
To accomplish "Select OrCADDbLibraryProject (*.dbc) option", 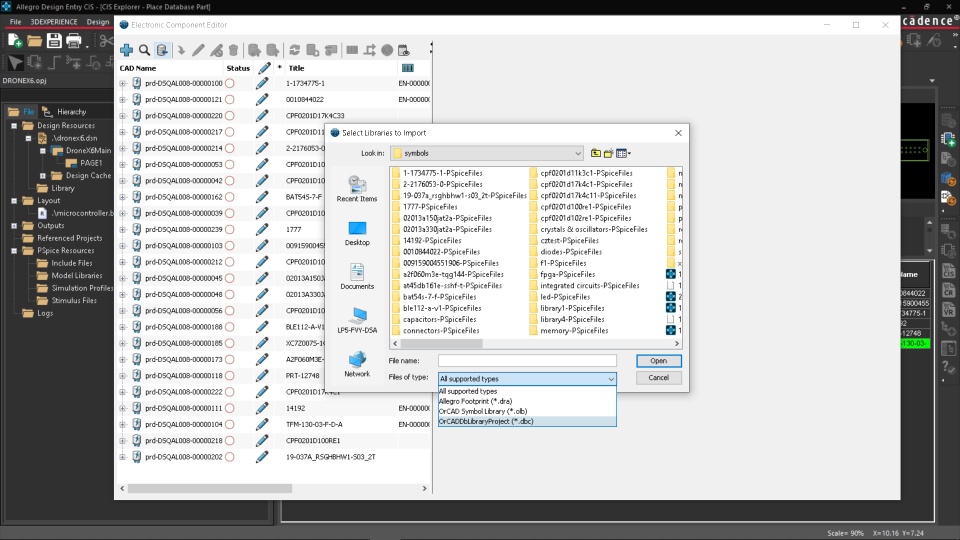I will [x=527, y=421].
